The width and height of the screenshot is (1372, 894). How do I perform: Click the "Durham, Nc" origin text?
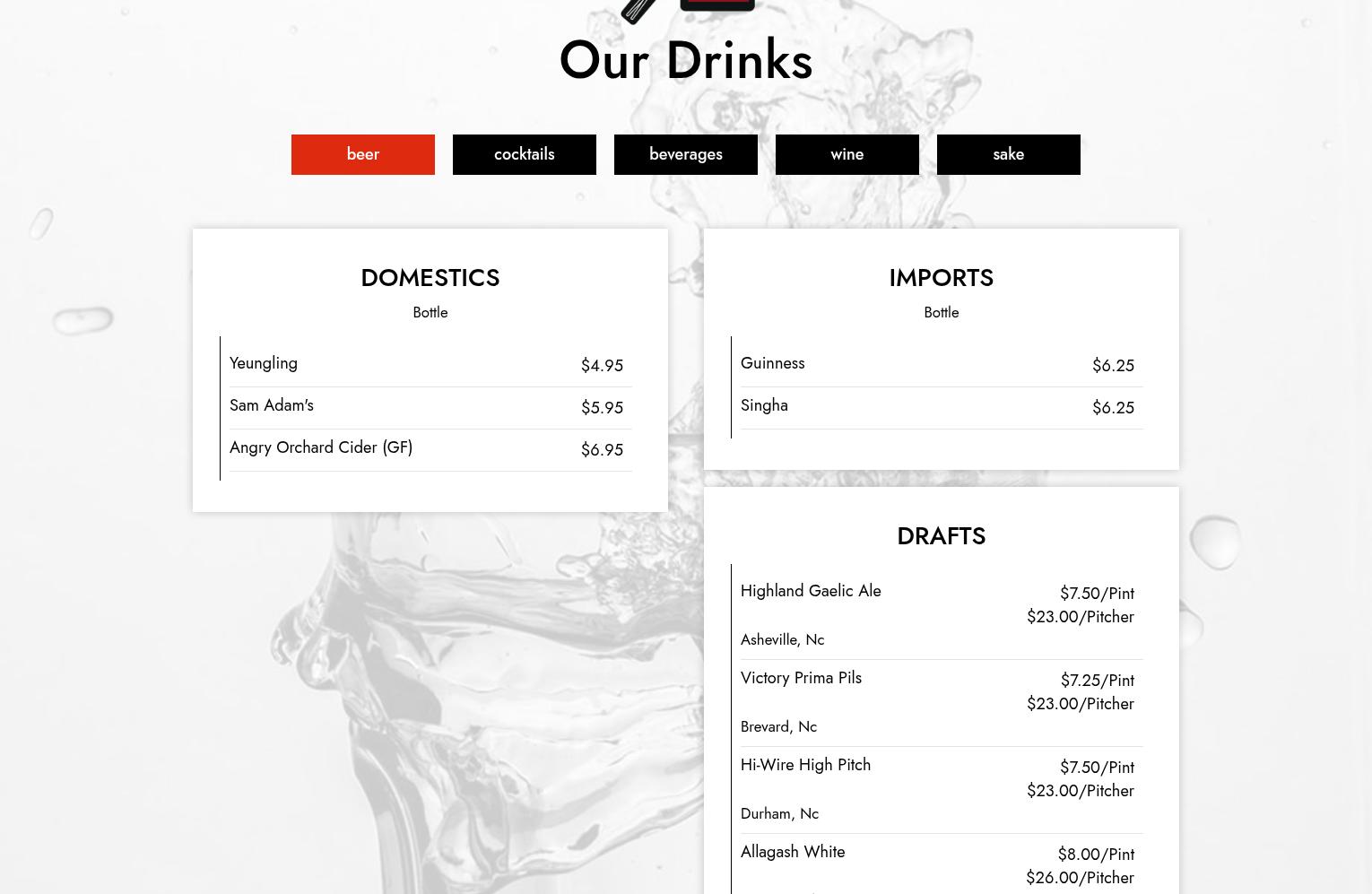pyautogui.click(x=779, y=813)
